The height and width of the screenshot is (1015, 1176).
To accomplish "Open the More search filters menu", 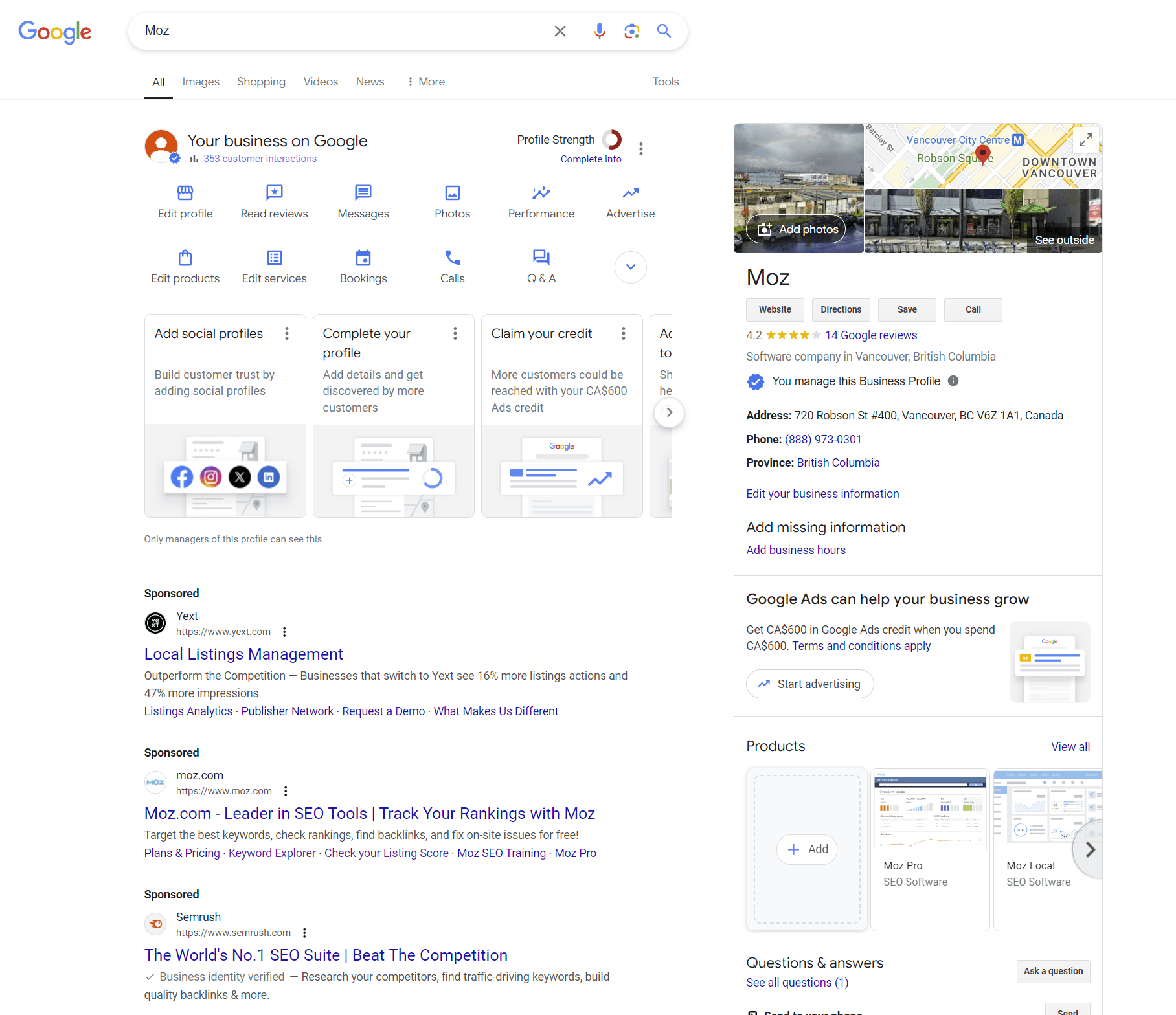I will tap(425, 82).
